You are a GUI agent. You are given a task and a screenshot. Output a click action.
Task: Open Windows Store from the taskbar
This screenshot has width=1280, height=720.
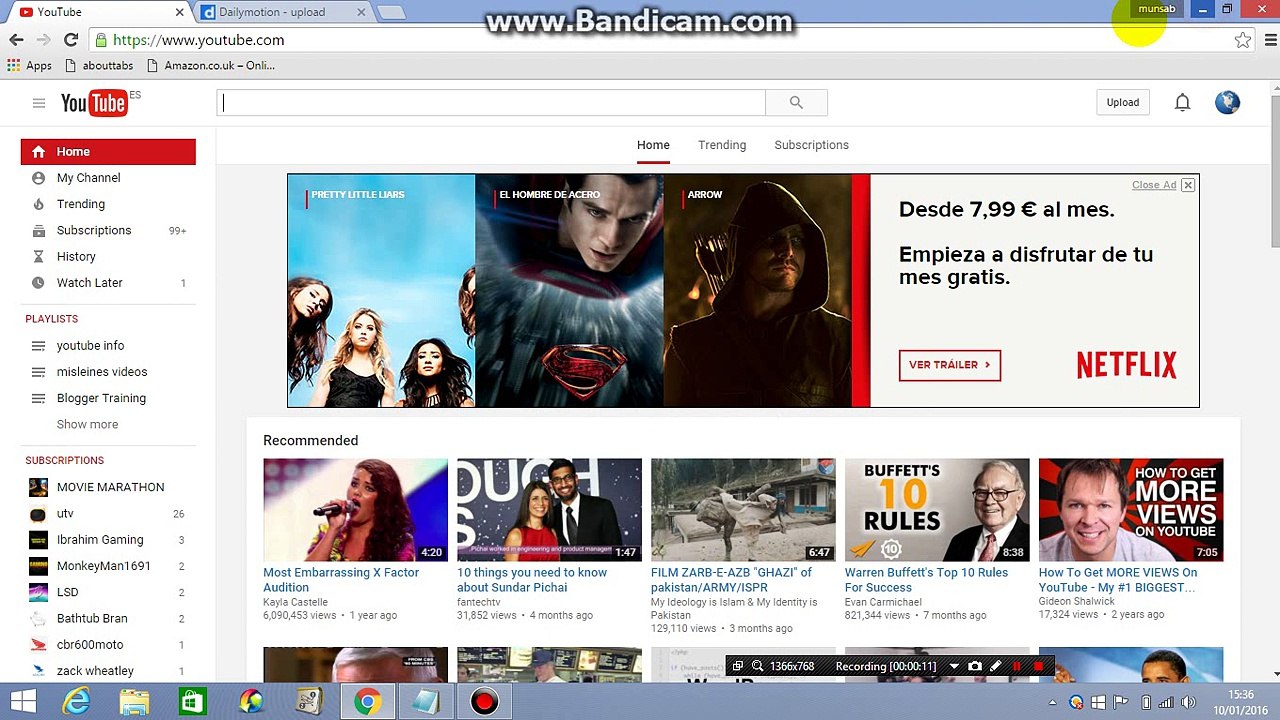tap(193, 702)
